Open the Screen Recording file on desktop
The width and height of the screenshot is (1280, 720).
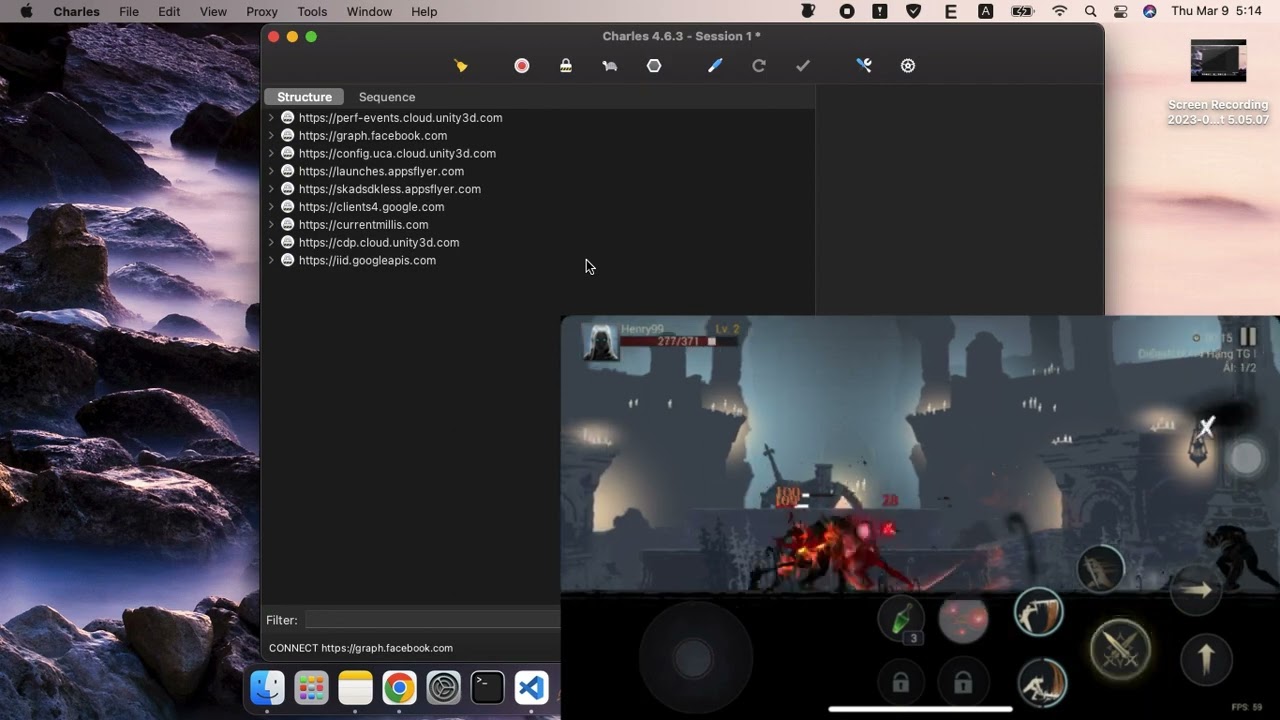pyautogui.click(x=1218, y=84)
